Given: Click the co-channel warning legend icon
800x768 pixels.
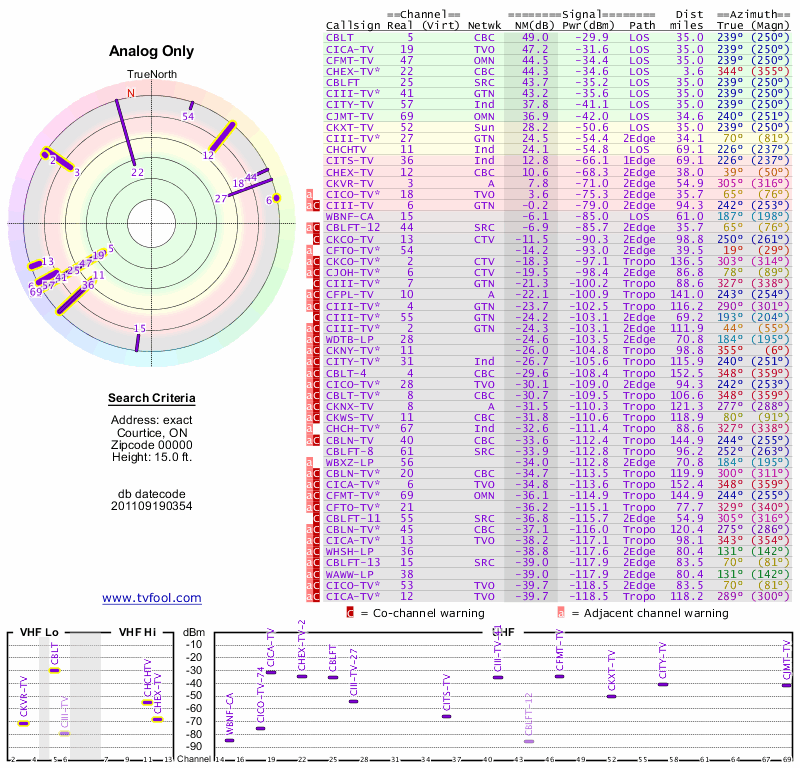Looking at the screenshot, I should 350,612.
